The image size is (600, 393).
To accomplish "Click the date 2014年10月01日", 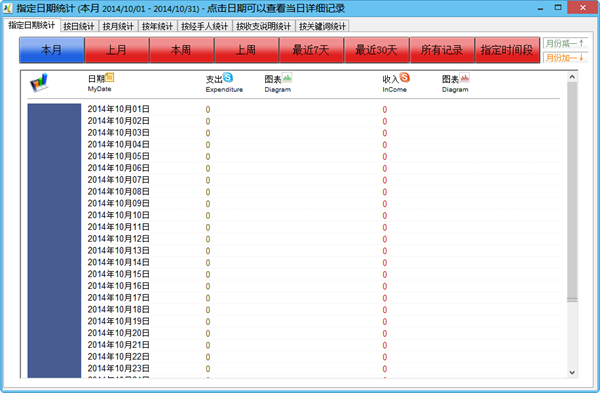I will [119, 109].
